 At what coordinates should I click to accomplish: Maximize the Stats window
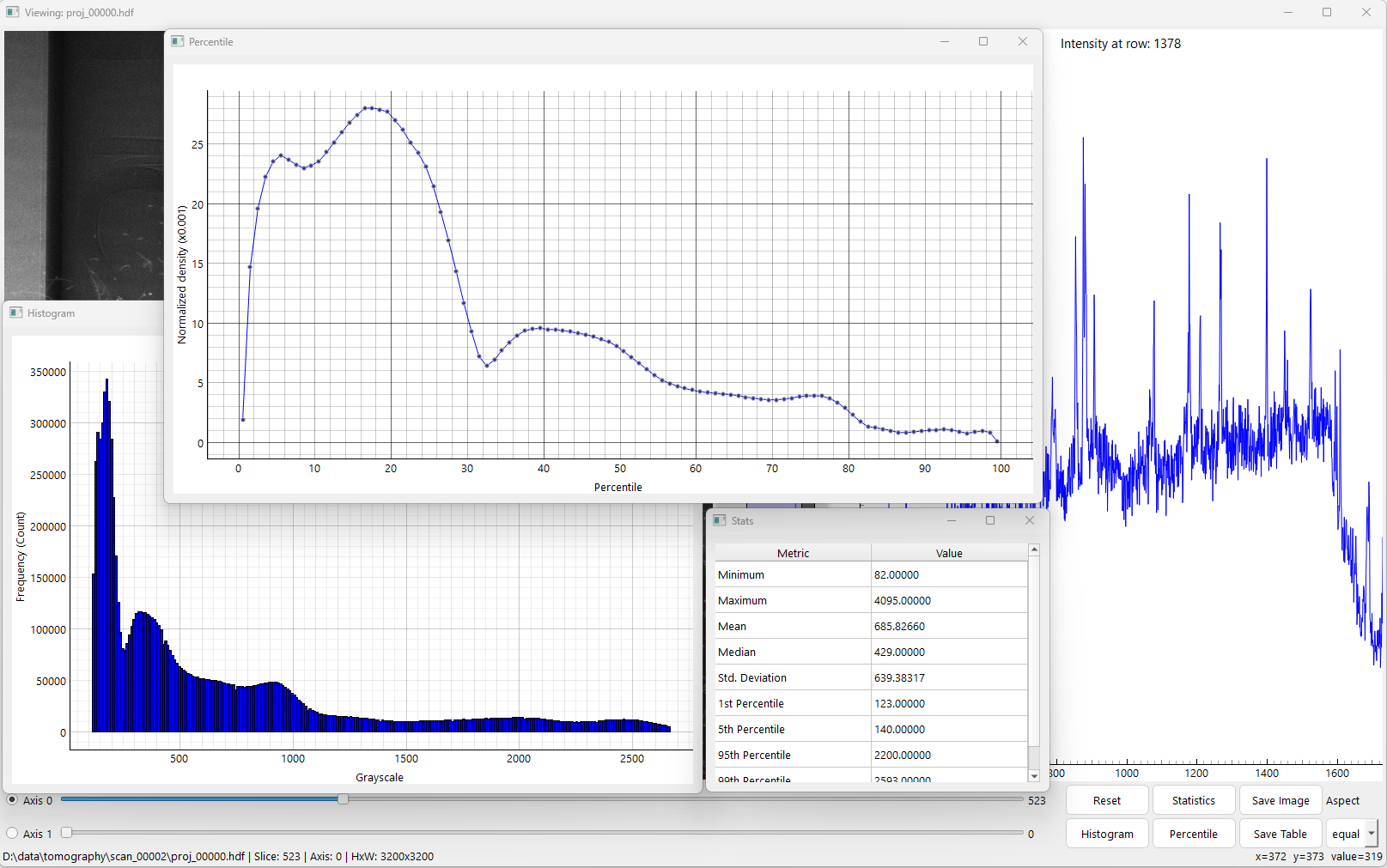pyautogui.click(x=990, y=520)
